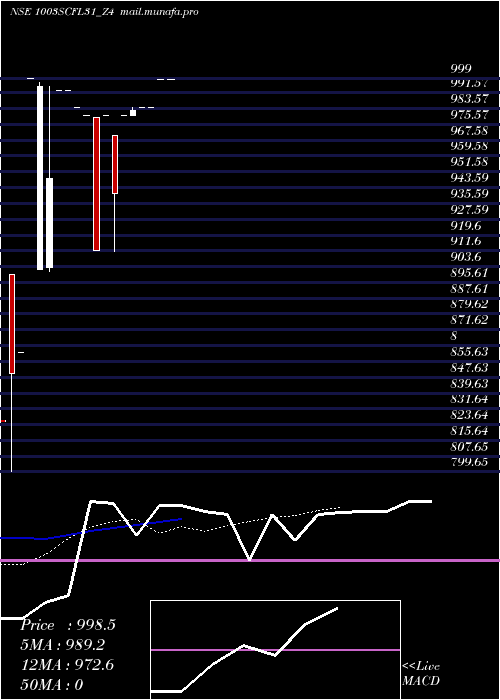Click the 855.63 axis label
Screen dimensions: 500x700
click(469, 351)
